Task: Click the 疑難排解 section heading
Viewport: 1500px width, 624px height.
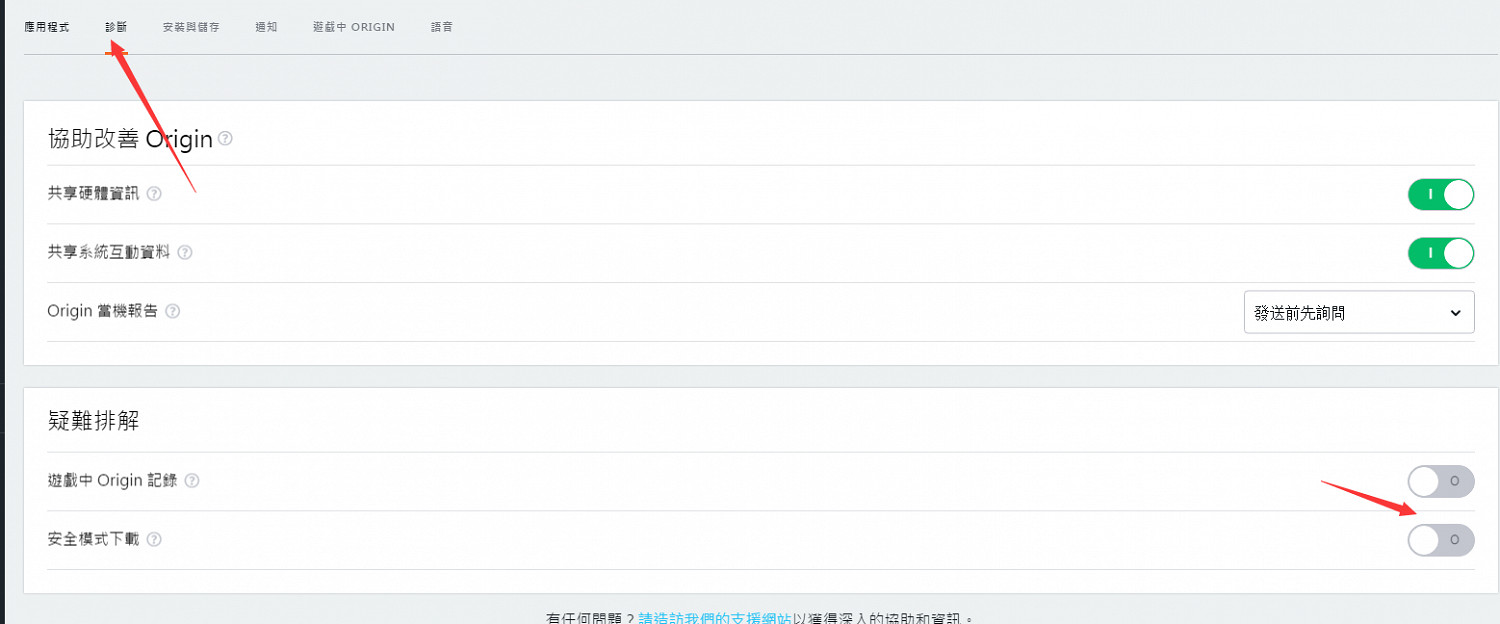Action: tap(93, 421)
